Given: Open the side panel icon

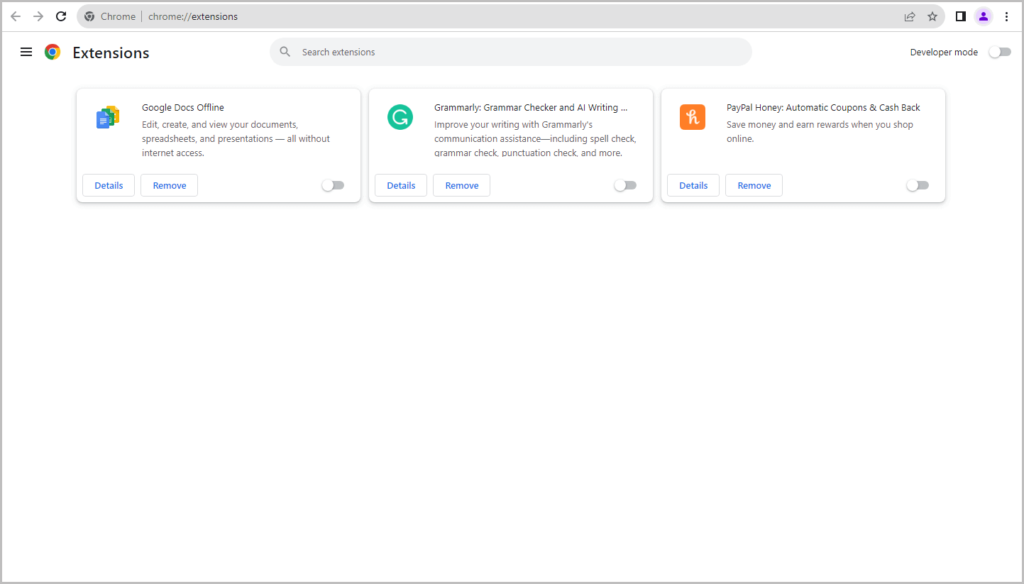Looking at the screenshot, I should coord(960,16).
